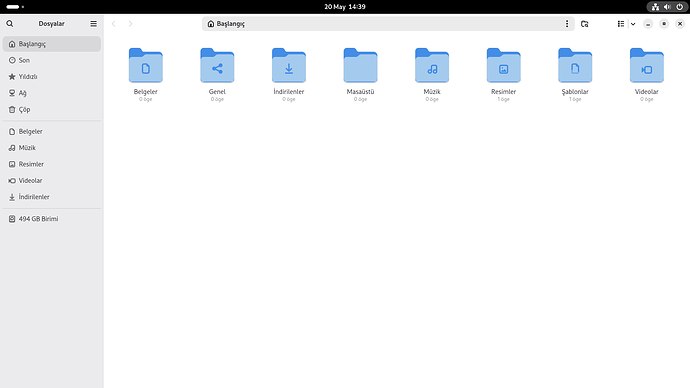Click the volume icon in system tray
Viewport: 690px width, 388px height.
coord(667,7)
